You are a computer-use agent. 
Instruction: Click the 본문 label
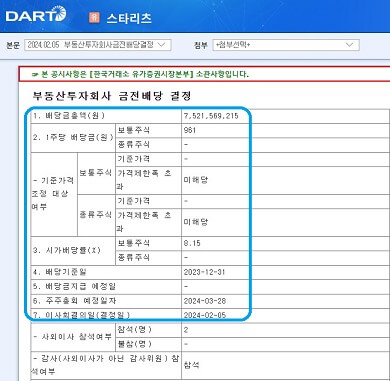[13, 45]
